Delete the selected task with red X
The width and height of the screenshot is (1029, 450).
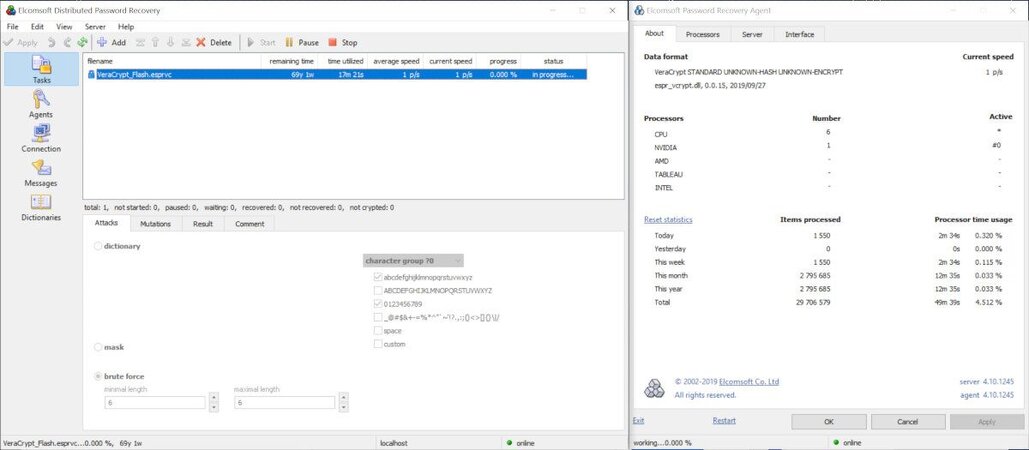pyautogui.click(x=214, y=43)
